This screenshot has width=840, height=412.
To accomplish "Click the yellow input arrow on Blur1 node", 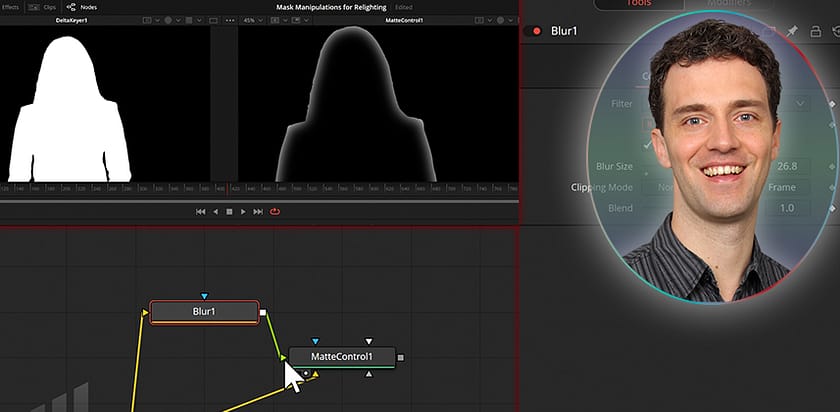I will pyautogui.click(x=145, y=312).
